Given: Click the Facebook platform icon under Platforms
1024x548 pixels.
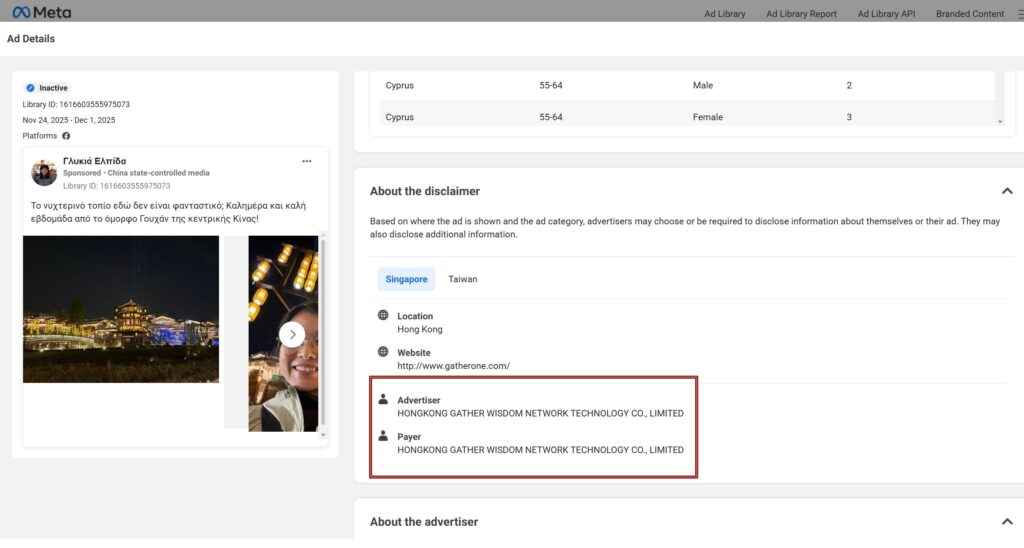Looking at the screenshot, I should click(66, 136).
